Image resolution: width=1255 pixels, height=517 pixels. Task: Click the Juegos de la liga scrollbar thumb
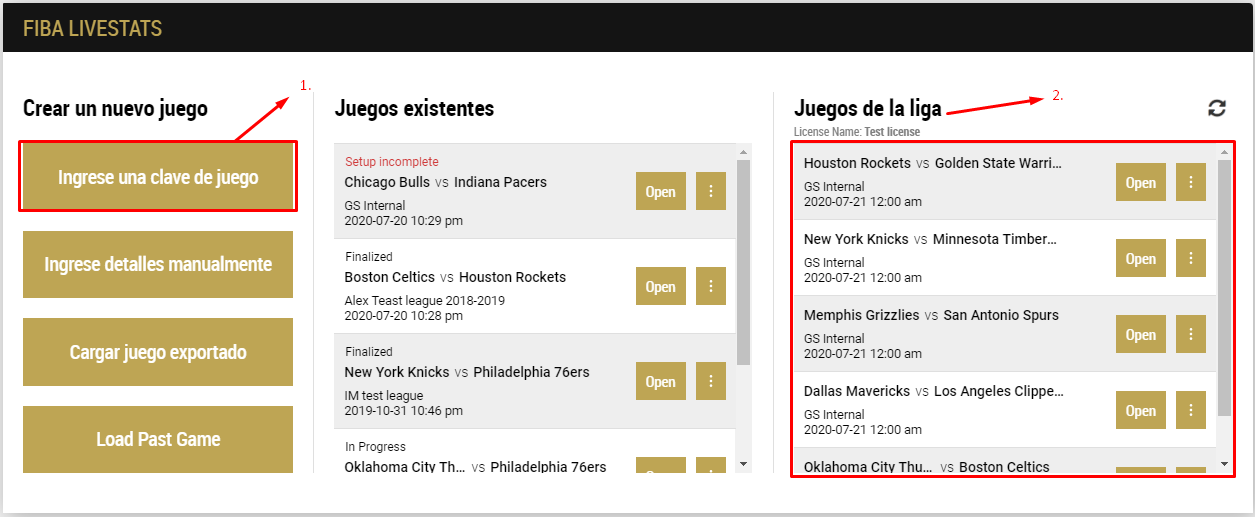(x=1225, y=288)
